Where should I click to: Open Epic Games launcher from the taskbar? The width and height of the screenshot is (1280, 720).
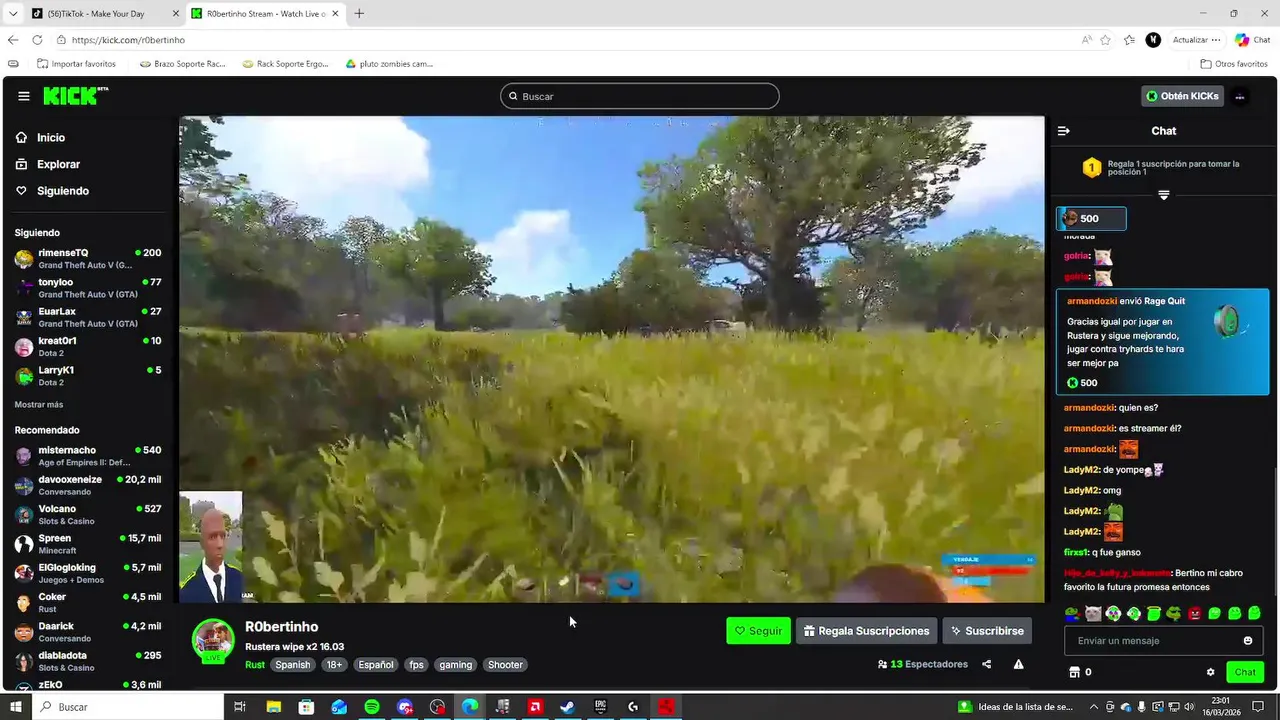click(x=600, y=707)
